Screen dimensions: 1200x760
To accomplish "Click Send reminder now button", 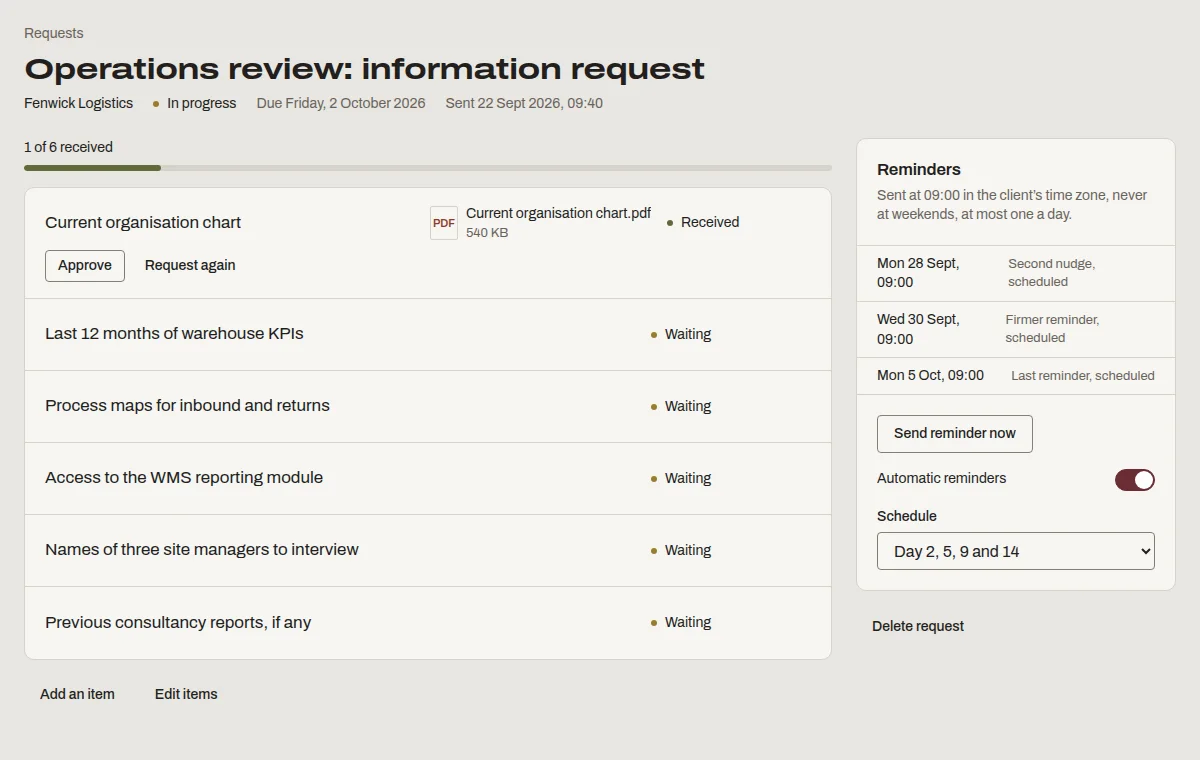I will click(x=955, y=434).
